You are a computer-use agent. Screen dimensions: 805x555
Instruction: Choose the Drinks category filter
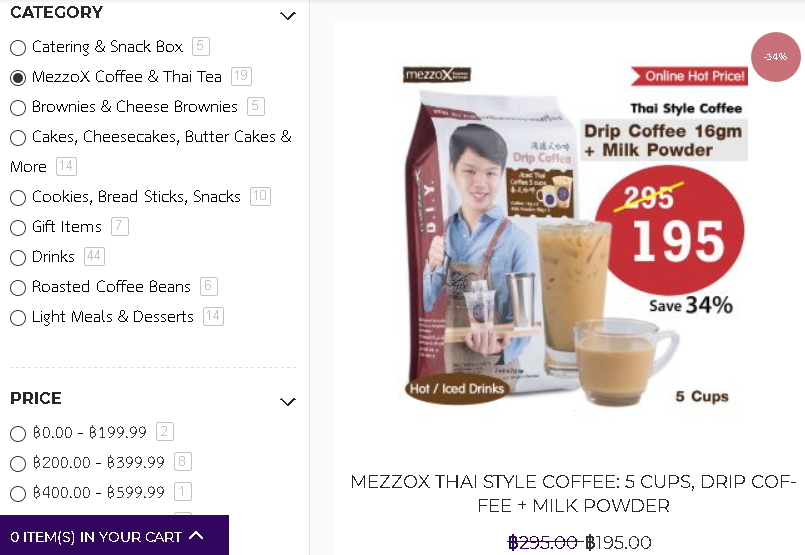(18, 258)
